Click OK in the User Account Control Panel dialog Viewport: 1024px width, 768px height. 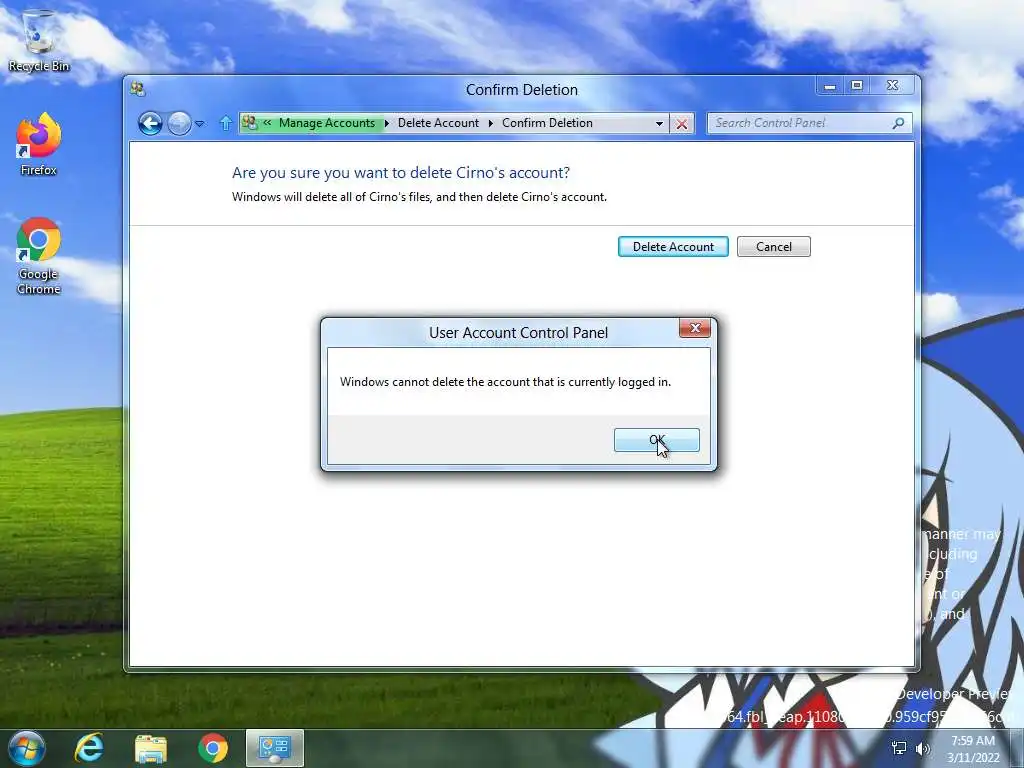tap(656, 440)
